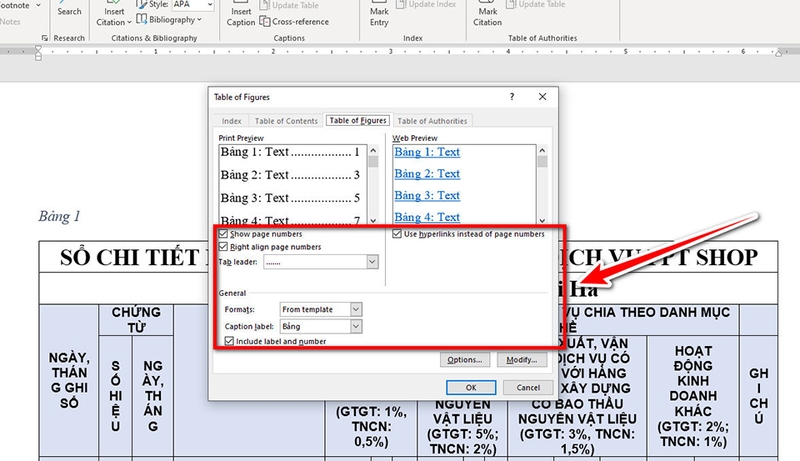Screen dimensions: 800x461
Task: Toggle Use hyperlinks instead of page numbers
Action: (x=397, y=234)
